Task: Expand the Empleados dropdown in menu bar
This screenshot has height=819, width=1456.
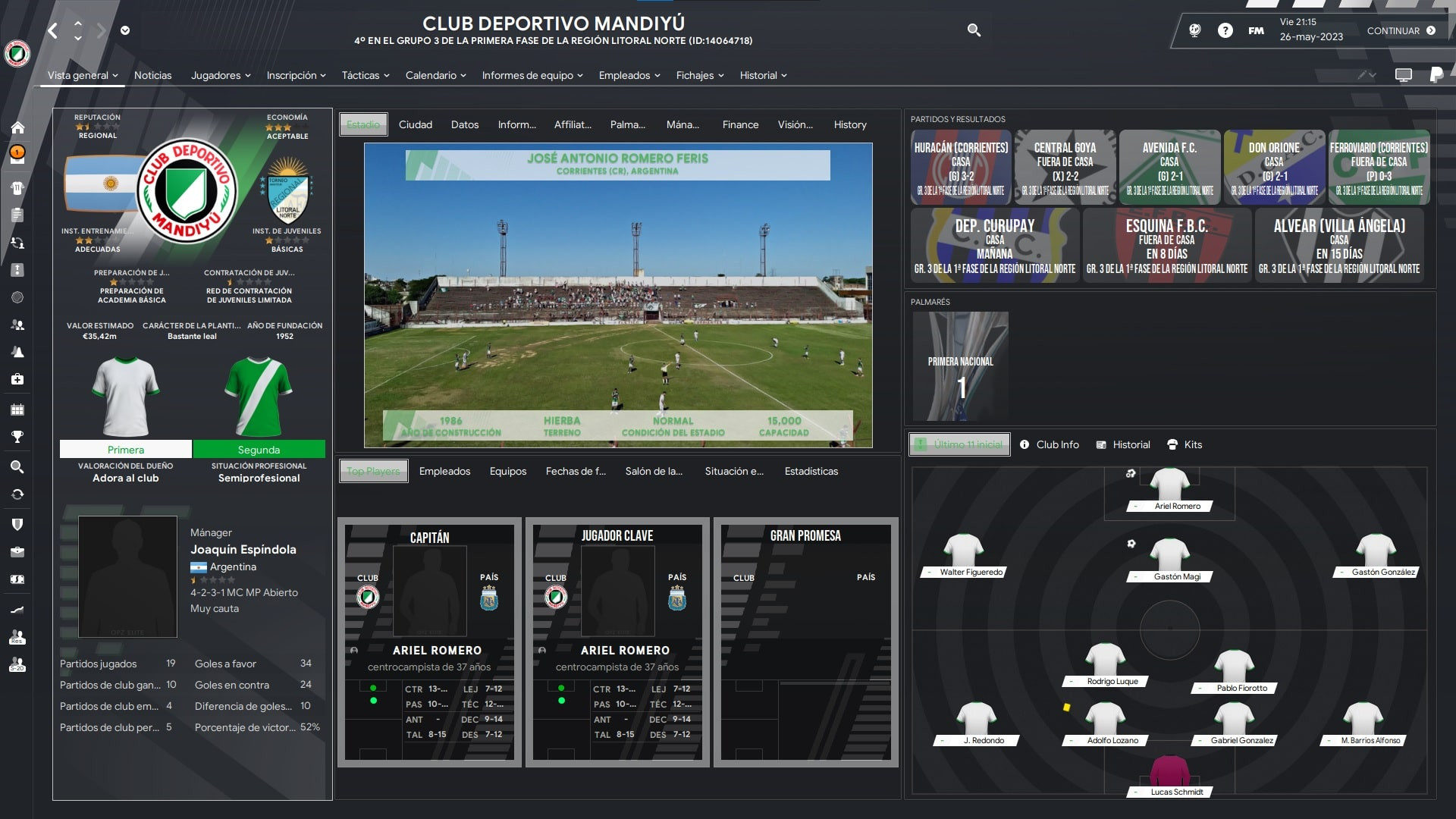Action: (x=629, y=75)
